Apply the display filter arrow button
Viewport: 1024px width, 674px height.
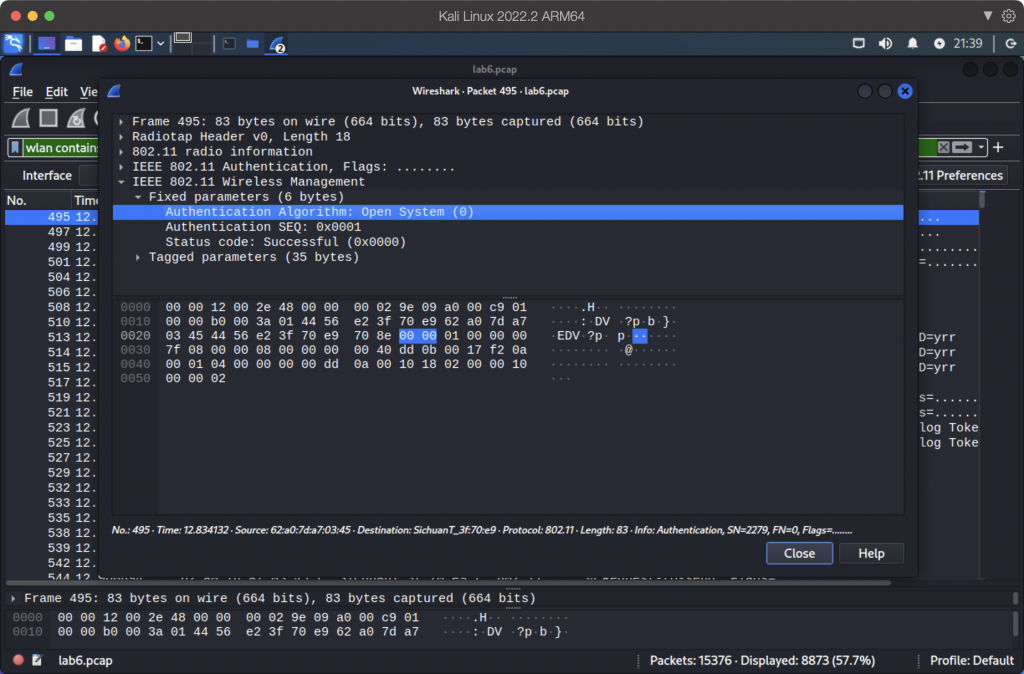click(x=962, y=148)
